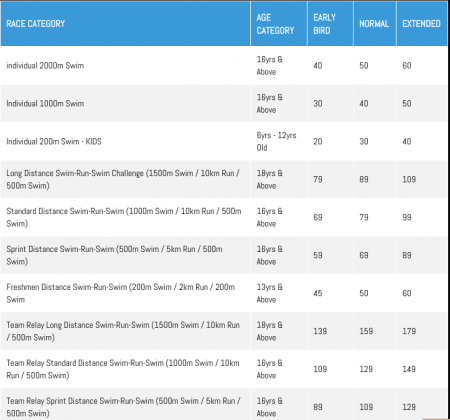Click early bird price 79 for Long Distance
450x420 pixels.
point(318,179)
